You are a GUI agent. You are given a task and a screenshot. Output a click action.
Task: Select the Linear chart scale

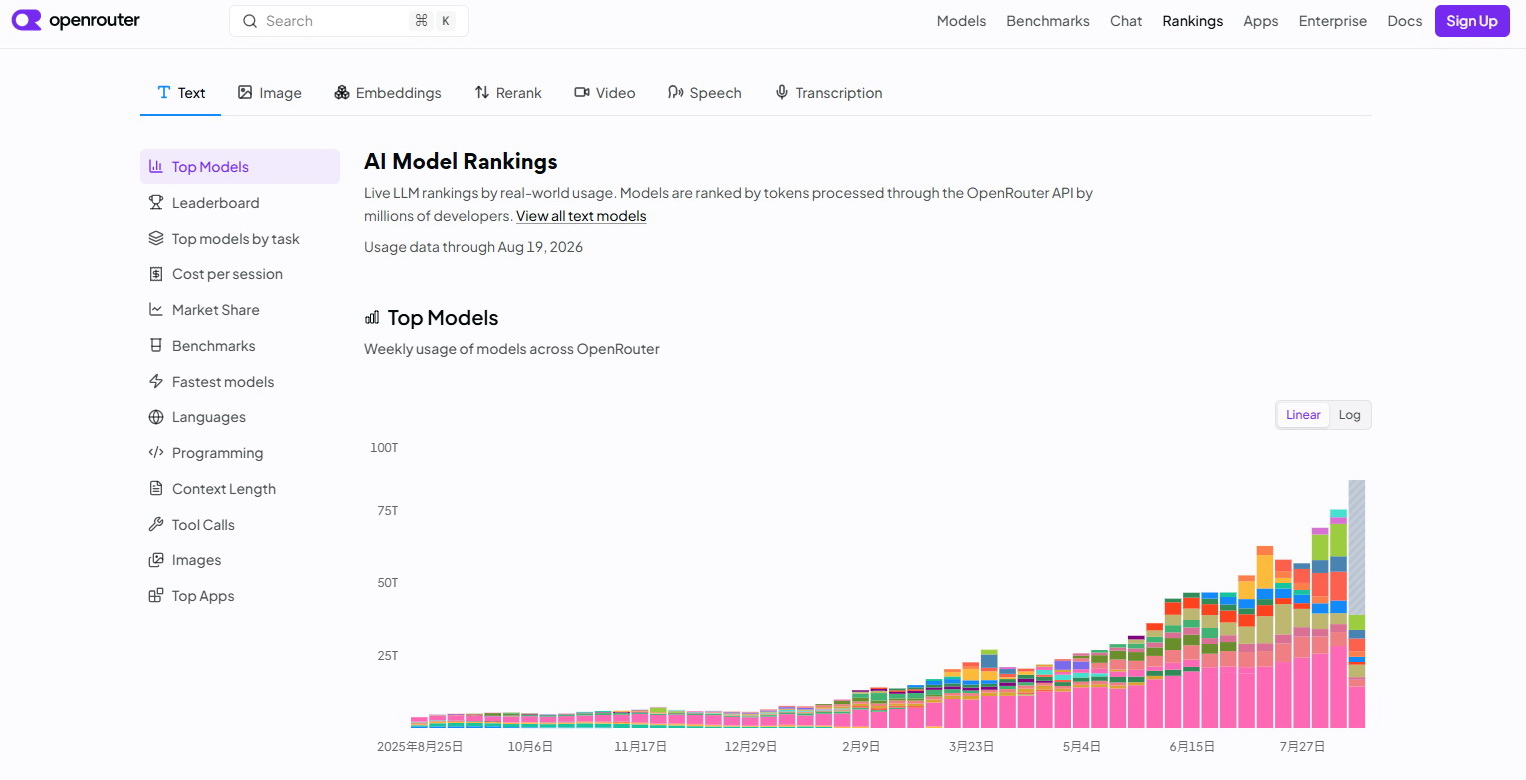(1303, 415)
